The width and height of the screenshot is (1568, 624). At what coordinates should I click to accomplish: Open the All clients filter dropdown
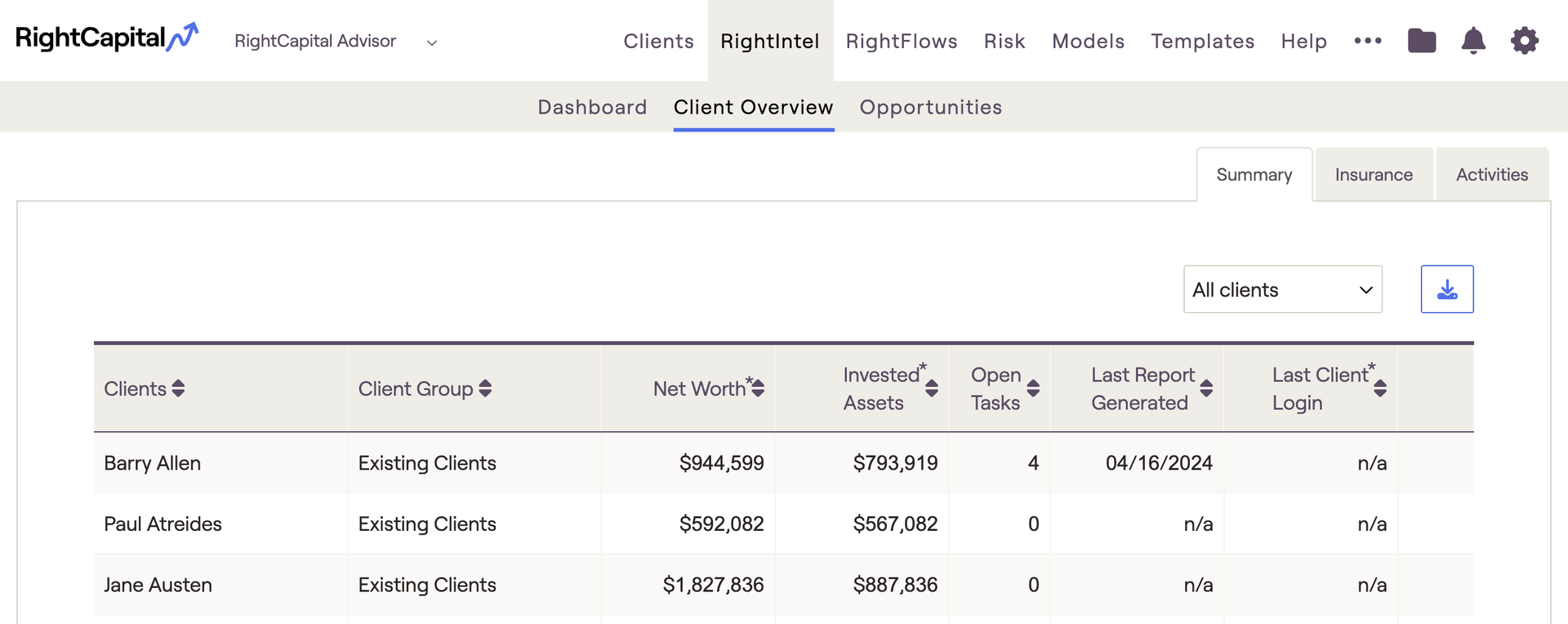[x=1283, y=289]
